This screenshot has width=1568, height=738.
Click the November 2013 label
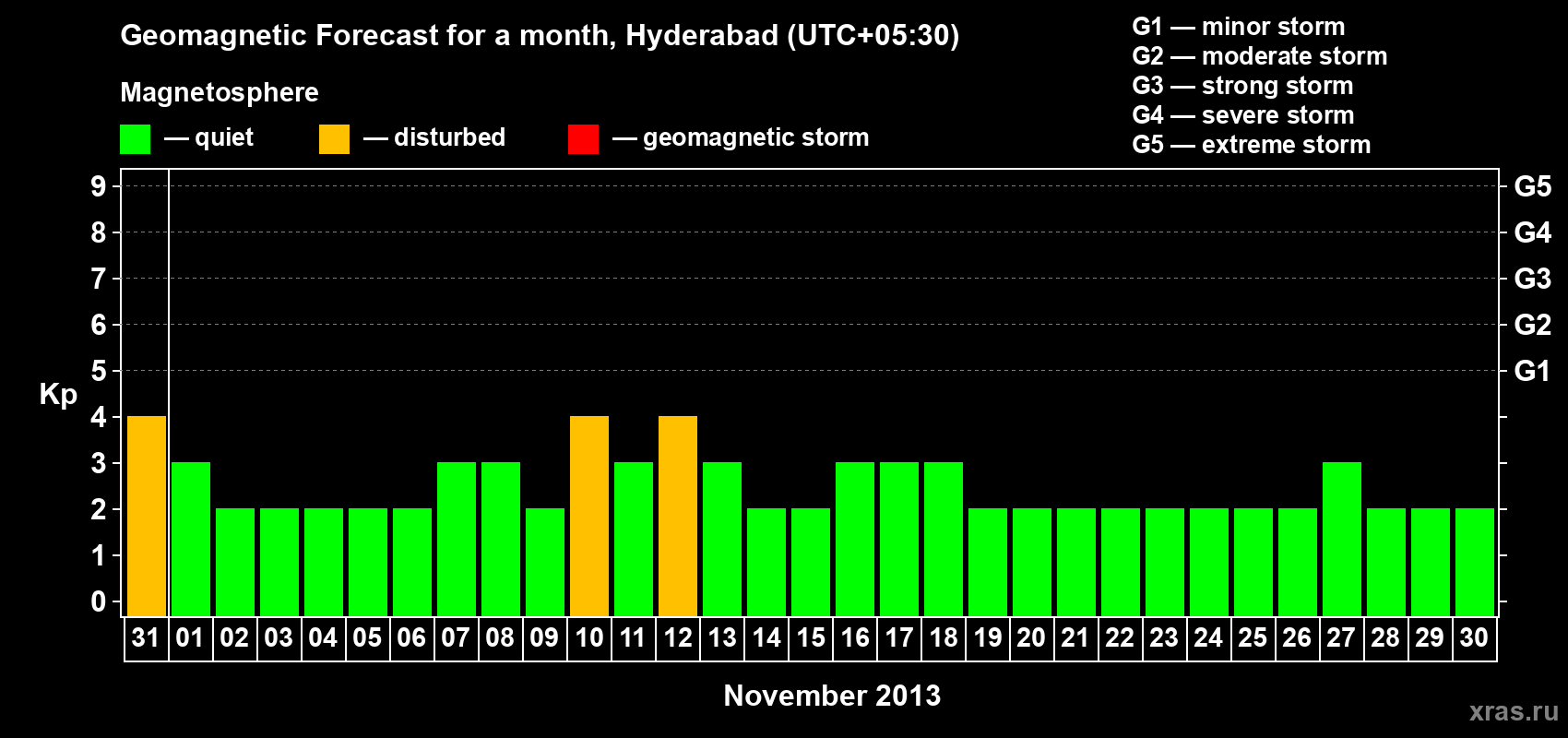tap(832, 696)
